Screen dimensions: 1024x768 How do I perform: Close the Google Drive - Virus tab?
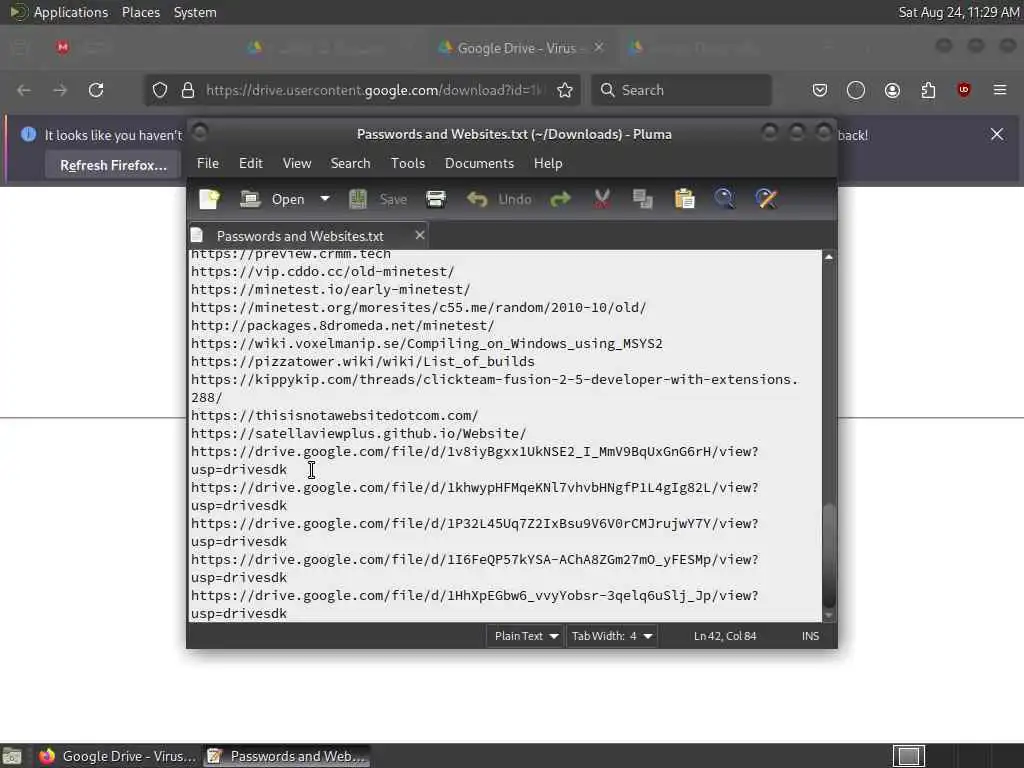(x=598, y=47)
